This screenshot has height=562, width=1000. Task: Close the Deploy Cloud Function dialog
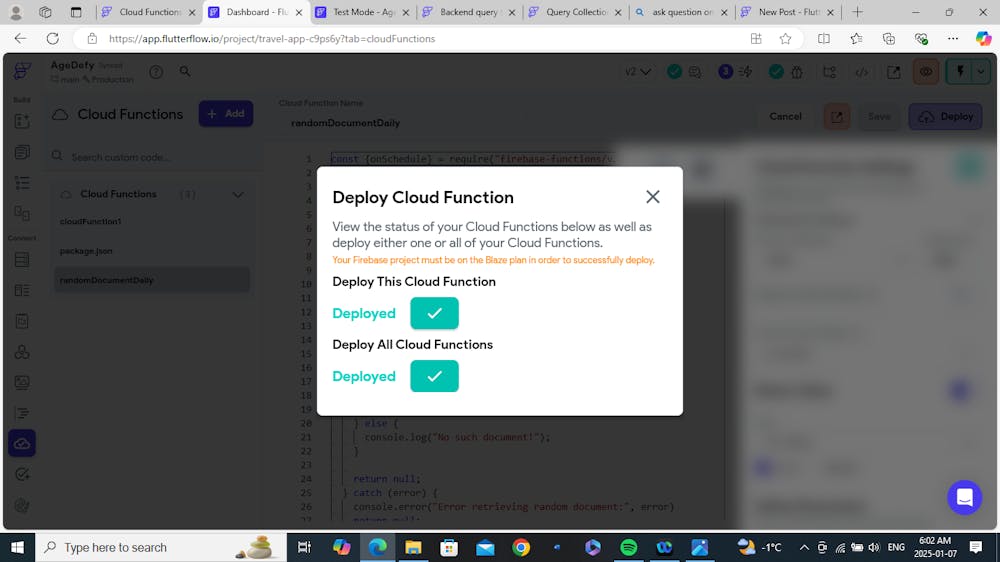[652, 196]
